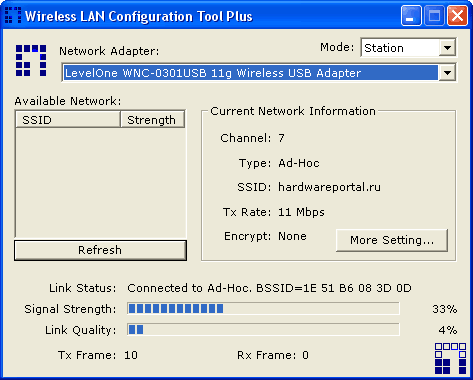Click the LevelOne logo at bottom right corner
473x380 pixels.
click(450, 358)
